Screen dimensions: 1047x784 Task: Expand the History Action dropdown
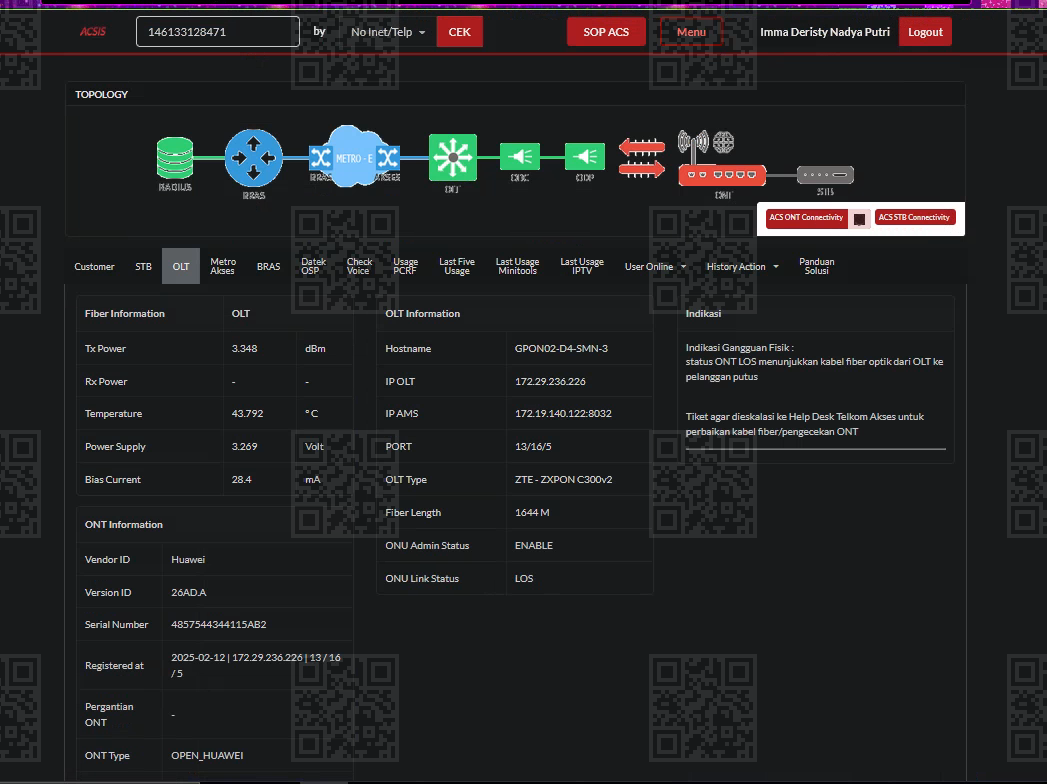point(743,266)
